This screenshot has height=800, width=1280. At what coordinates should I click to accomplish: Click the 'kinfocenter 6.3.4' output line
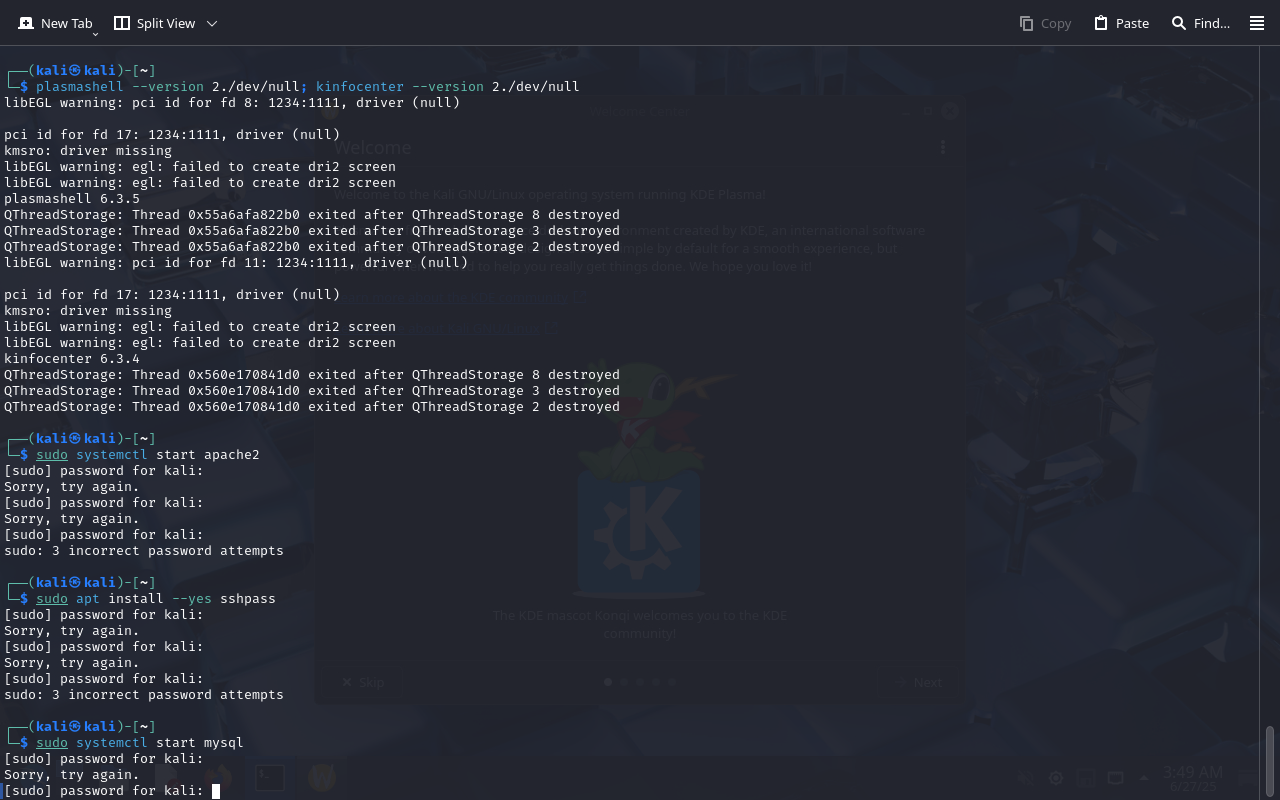72,359
